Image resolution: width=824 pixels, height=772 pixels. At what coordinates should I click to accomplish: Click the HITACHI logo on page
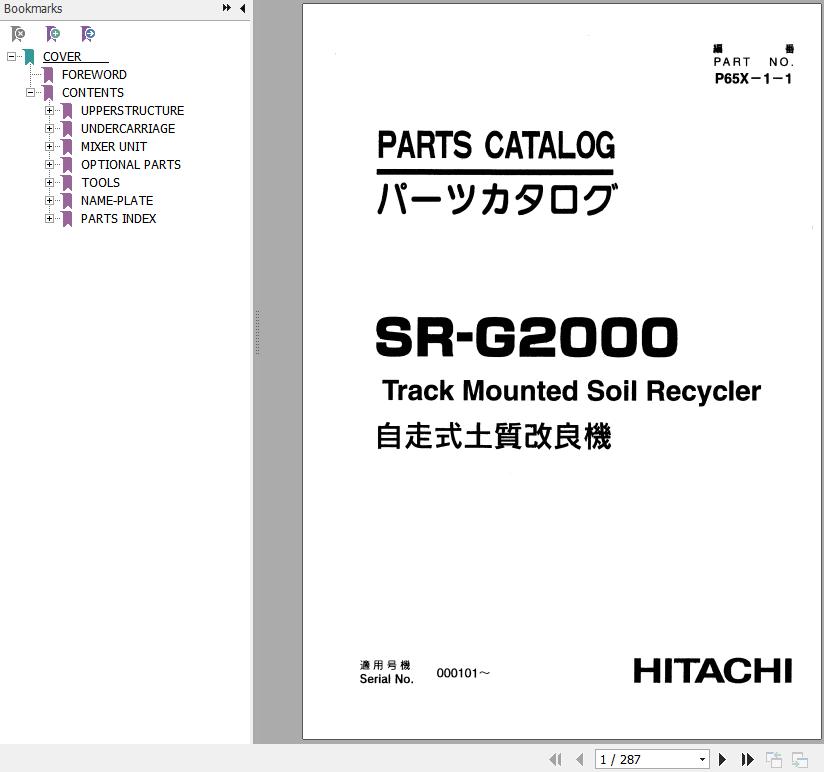(x=713, y=671)
